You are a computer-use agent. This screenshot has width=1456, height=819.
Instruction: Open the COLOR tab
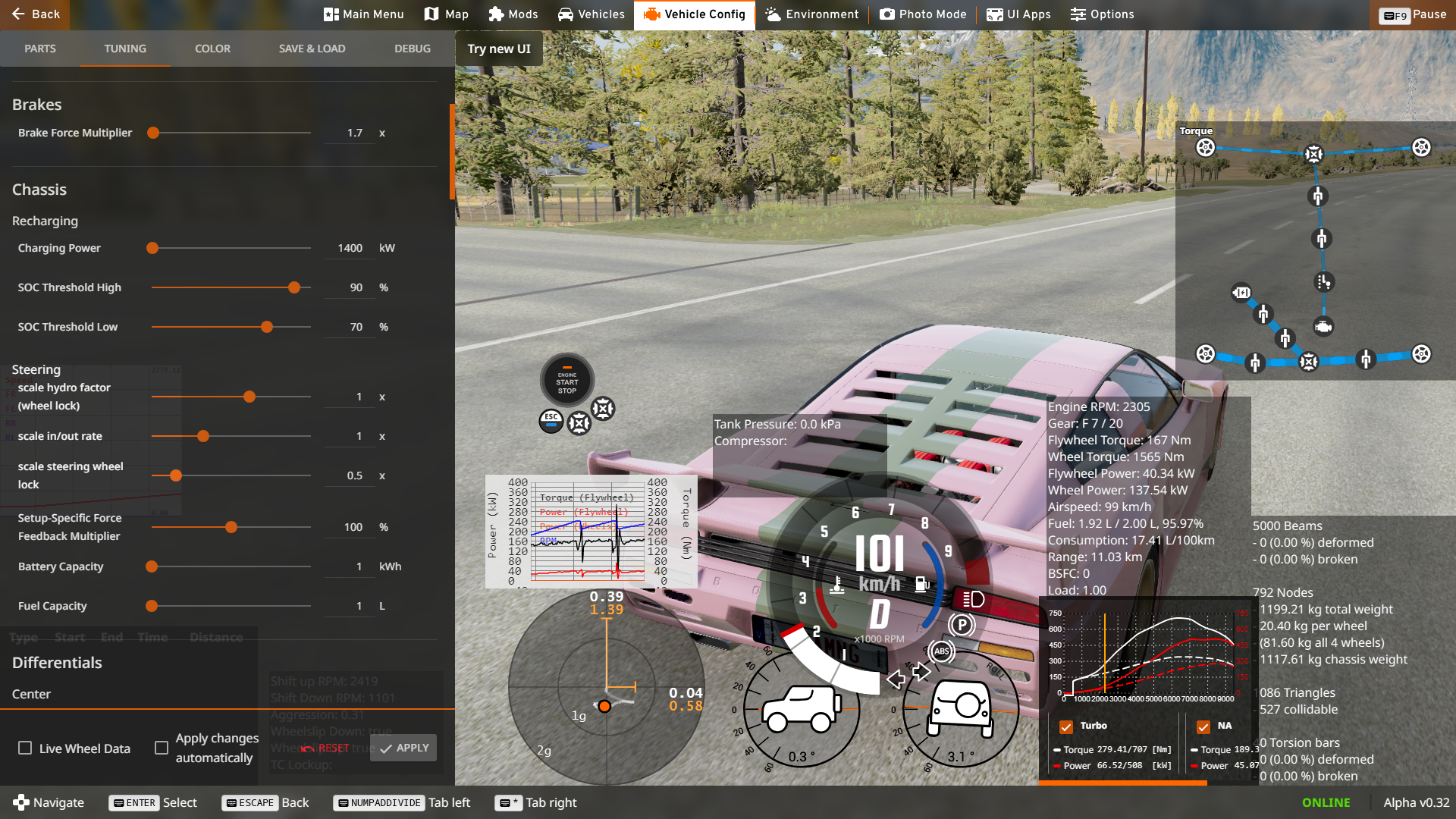pos(212,49)
